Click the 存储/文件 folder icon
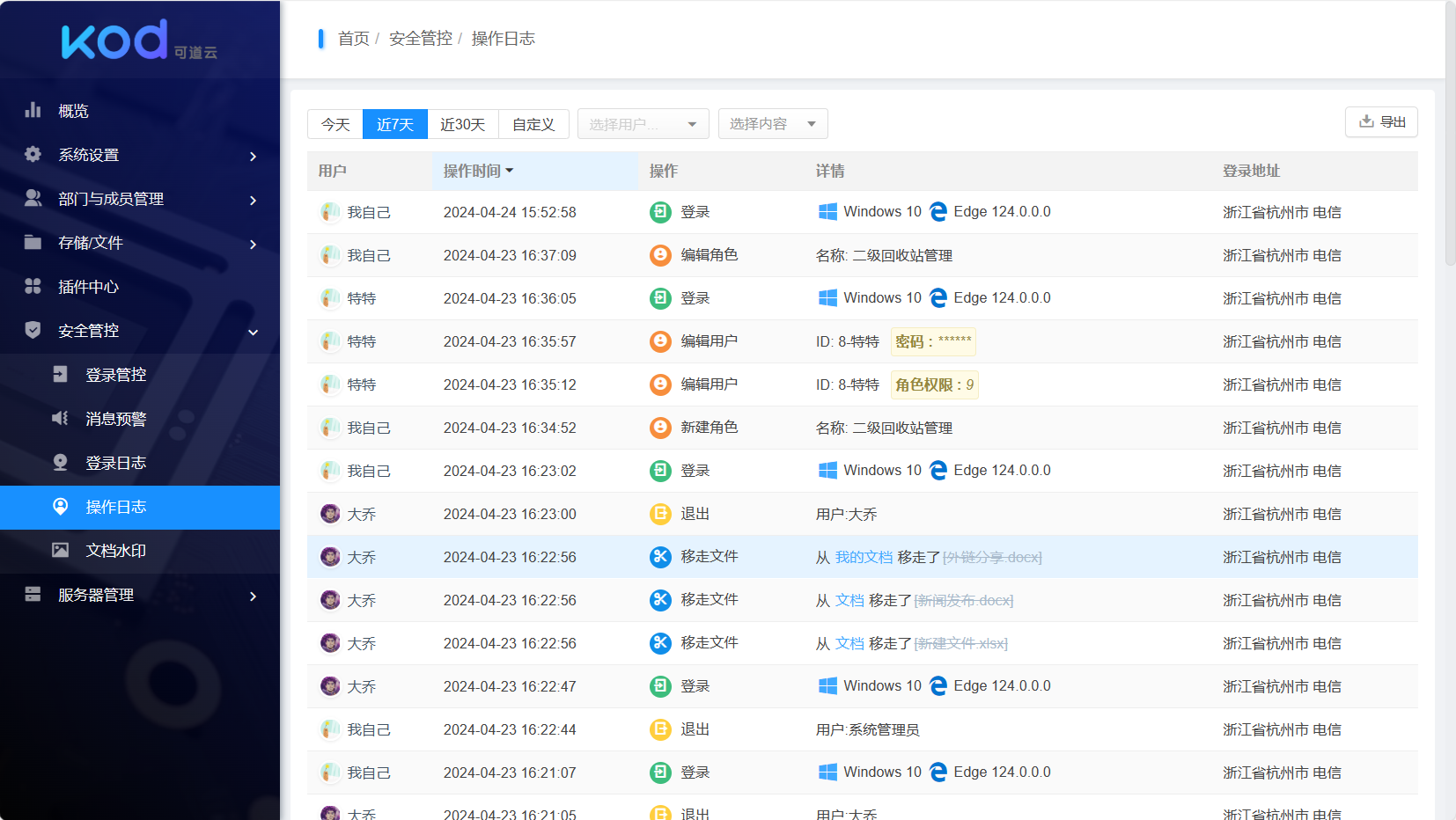 (33, 242)
